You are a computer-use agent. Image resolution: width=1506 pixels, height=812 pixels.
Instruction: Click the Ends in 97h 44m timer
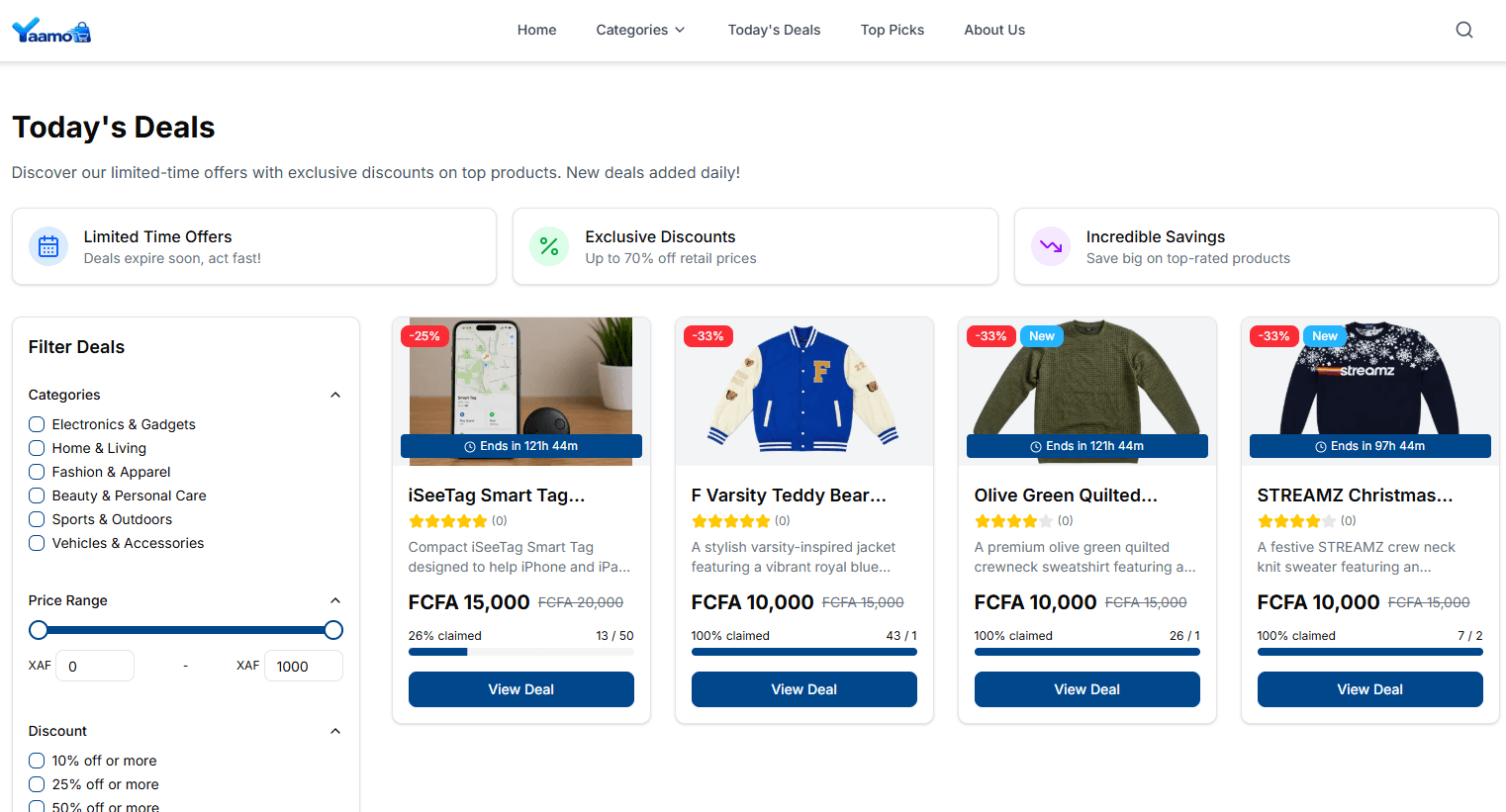point(1370,446)
